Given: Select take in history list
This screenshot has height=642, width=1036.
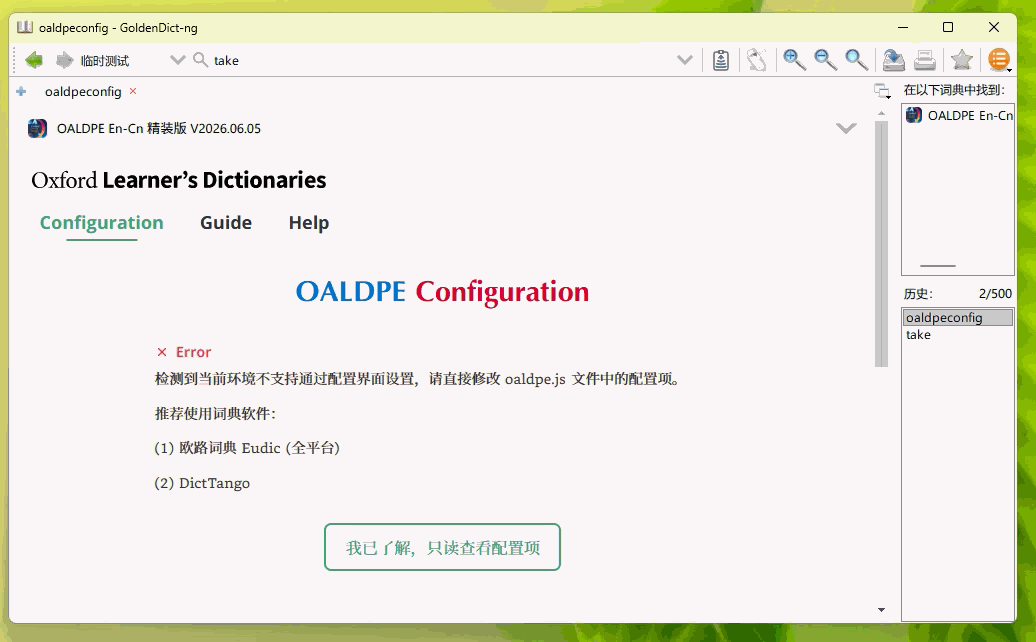Looking at the screenshot, I should pyautogui.click(x=958, y=335).
